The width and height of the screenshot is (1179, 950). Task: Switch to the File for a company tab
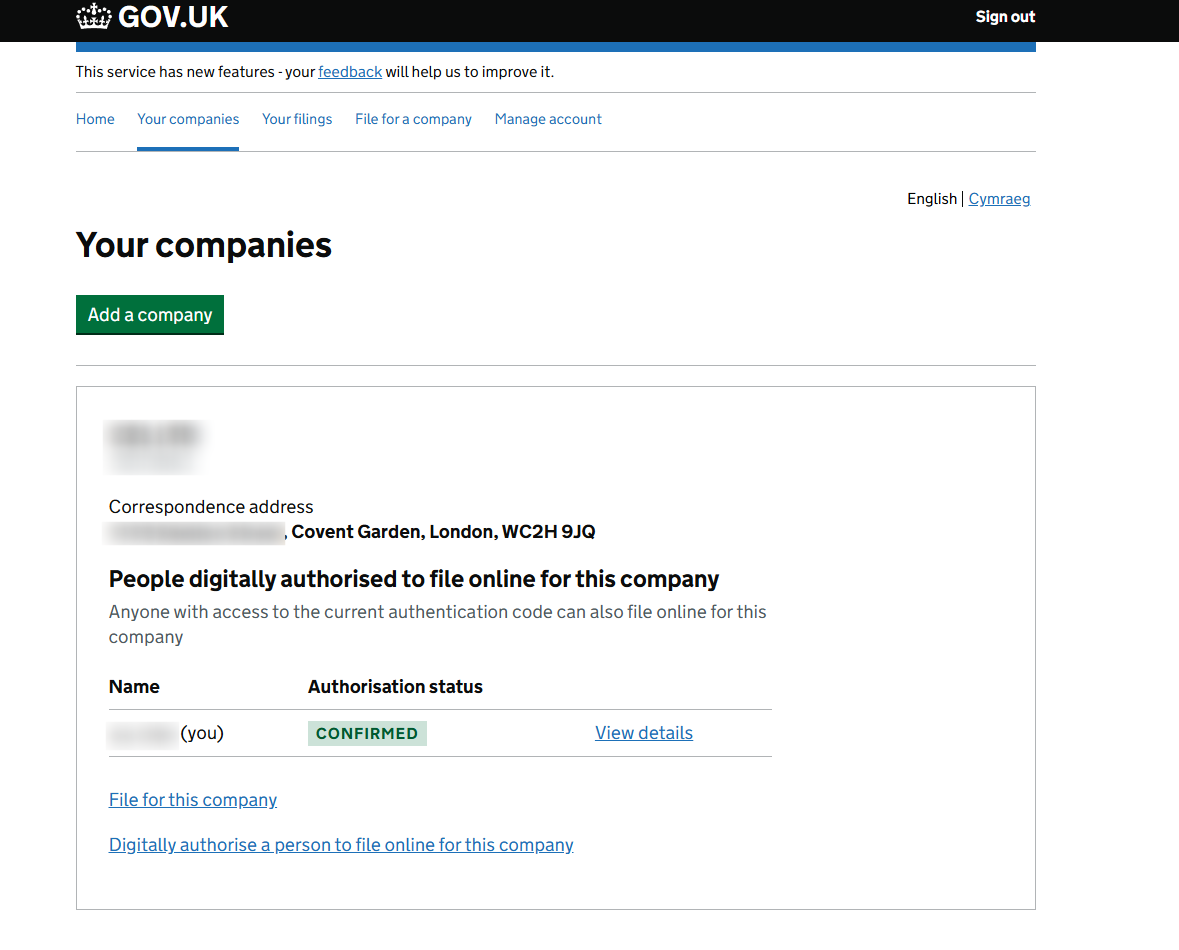tap(413, 119)
